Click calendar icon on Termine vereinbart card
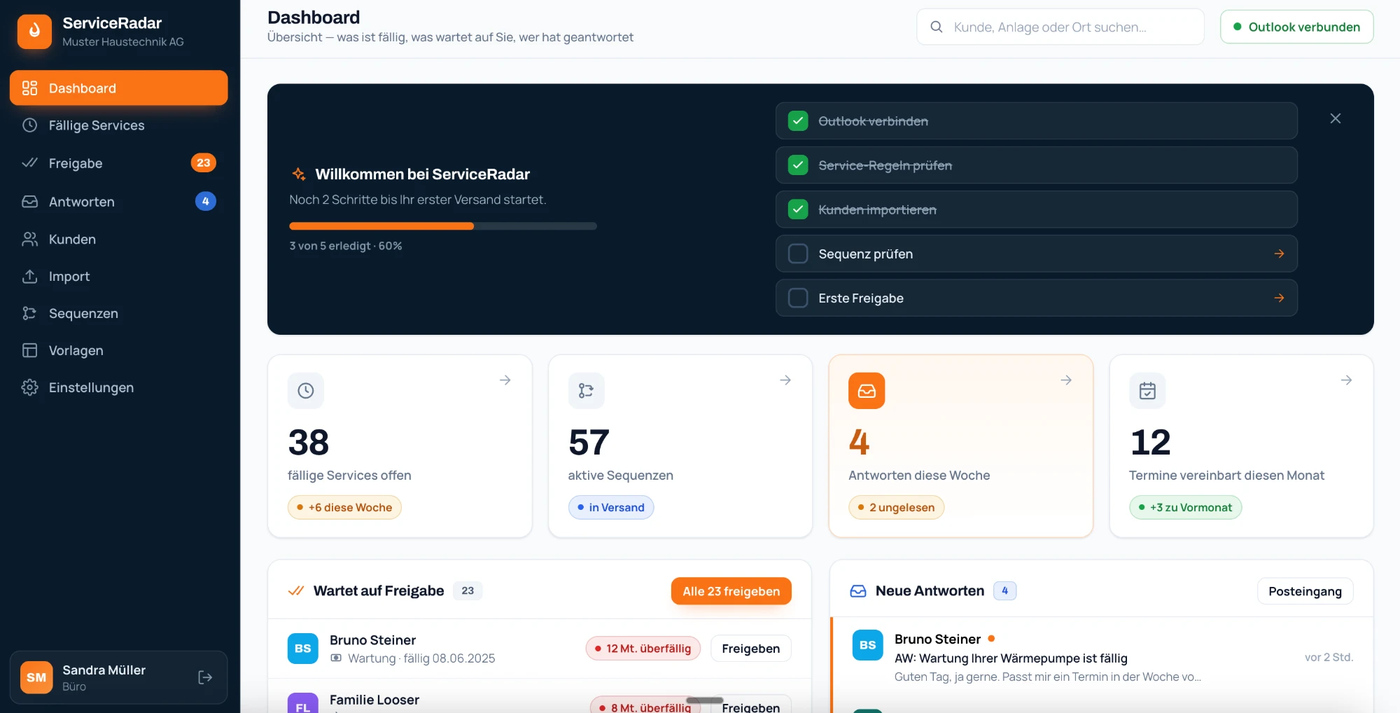This screenshot has width=1400, height=713. (x=1147, y=391)
